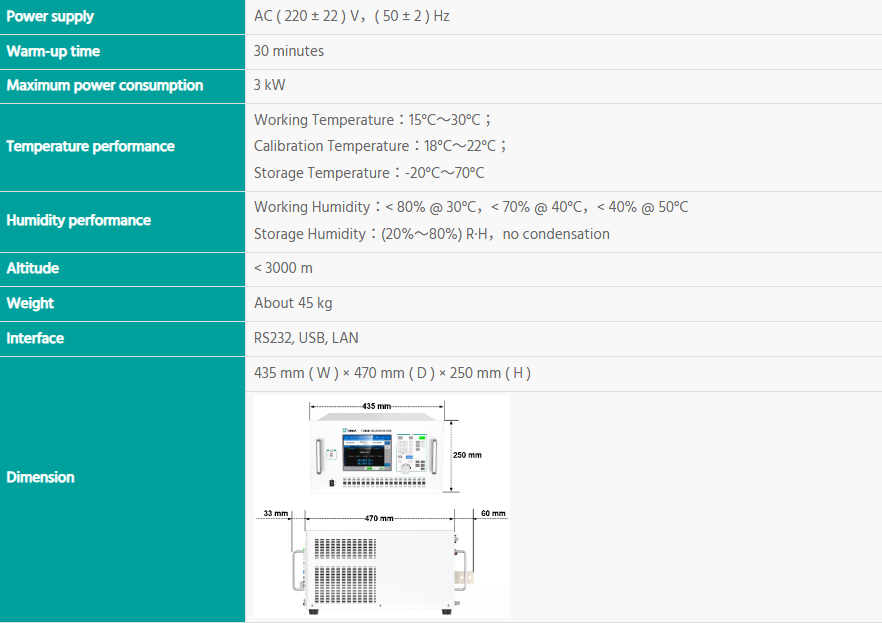
Task: Click the rotary knob on the device front panel
Action: tap(405, 467)
